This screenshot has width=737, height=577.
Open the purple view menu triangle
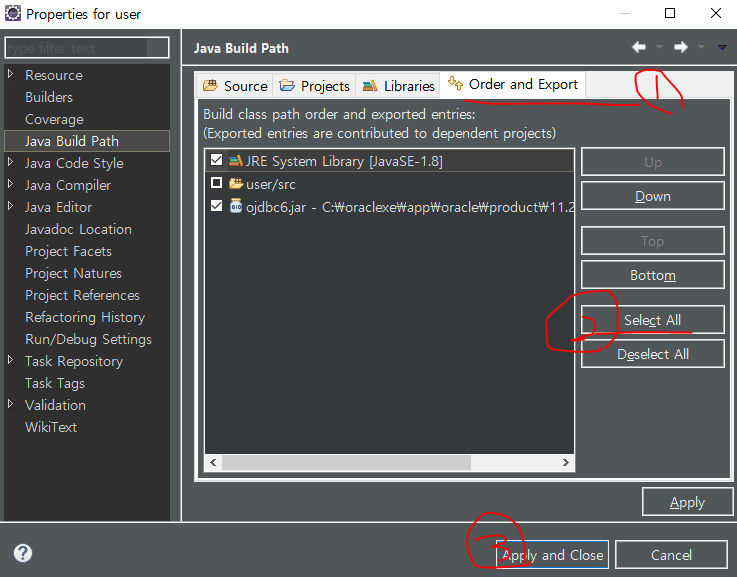click(722, 47)
